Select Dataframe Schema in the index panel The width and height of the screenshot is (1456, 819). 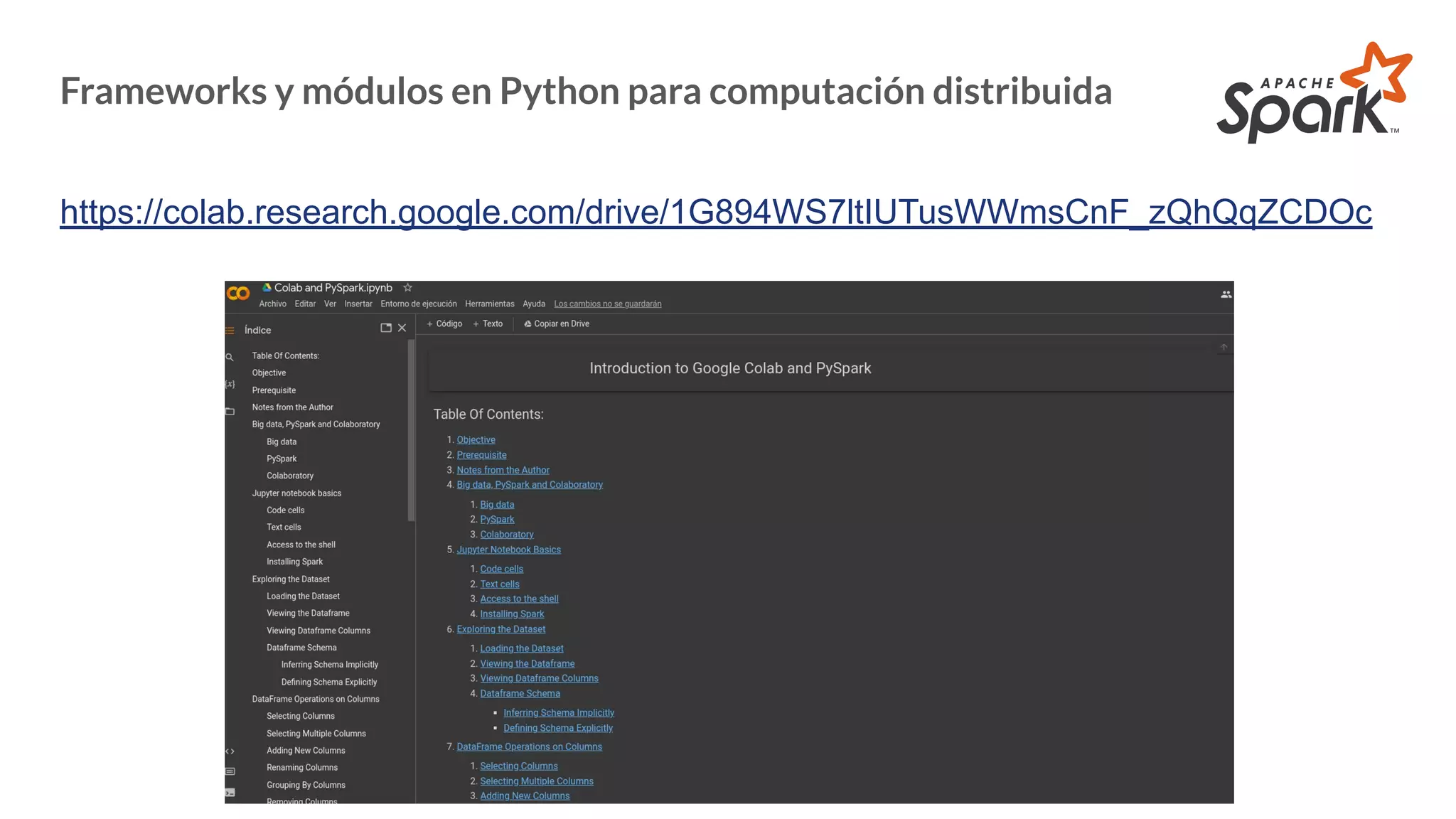coord(301,648)
